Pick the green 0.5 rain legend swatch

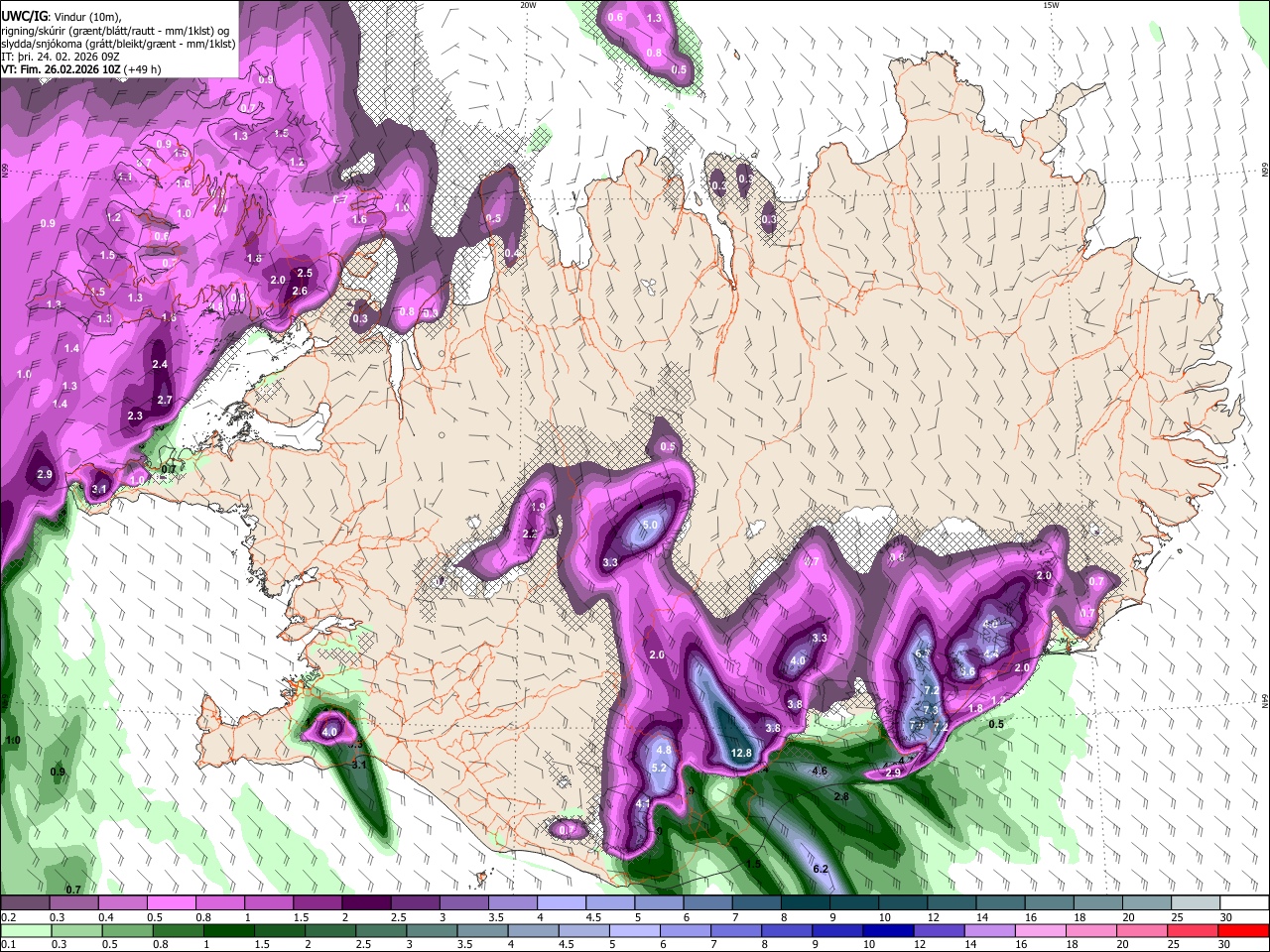point(128,930)
